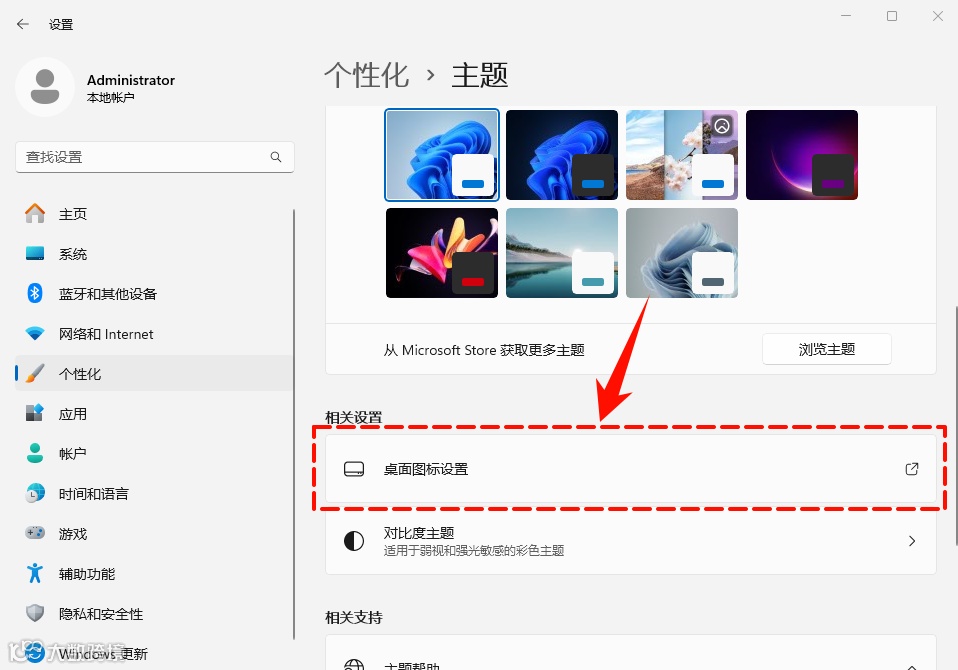Go to 蓝牙和其他设备
This screenshot has height=670, width=958.
[154, 294]
